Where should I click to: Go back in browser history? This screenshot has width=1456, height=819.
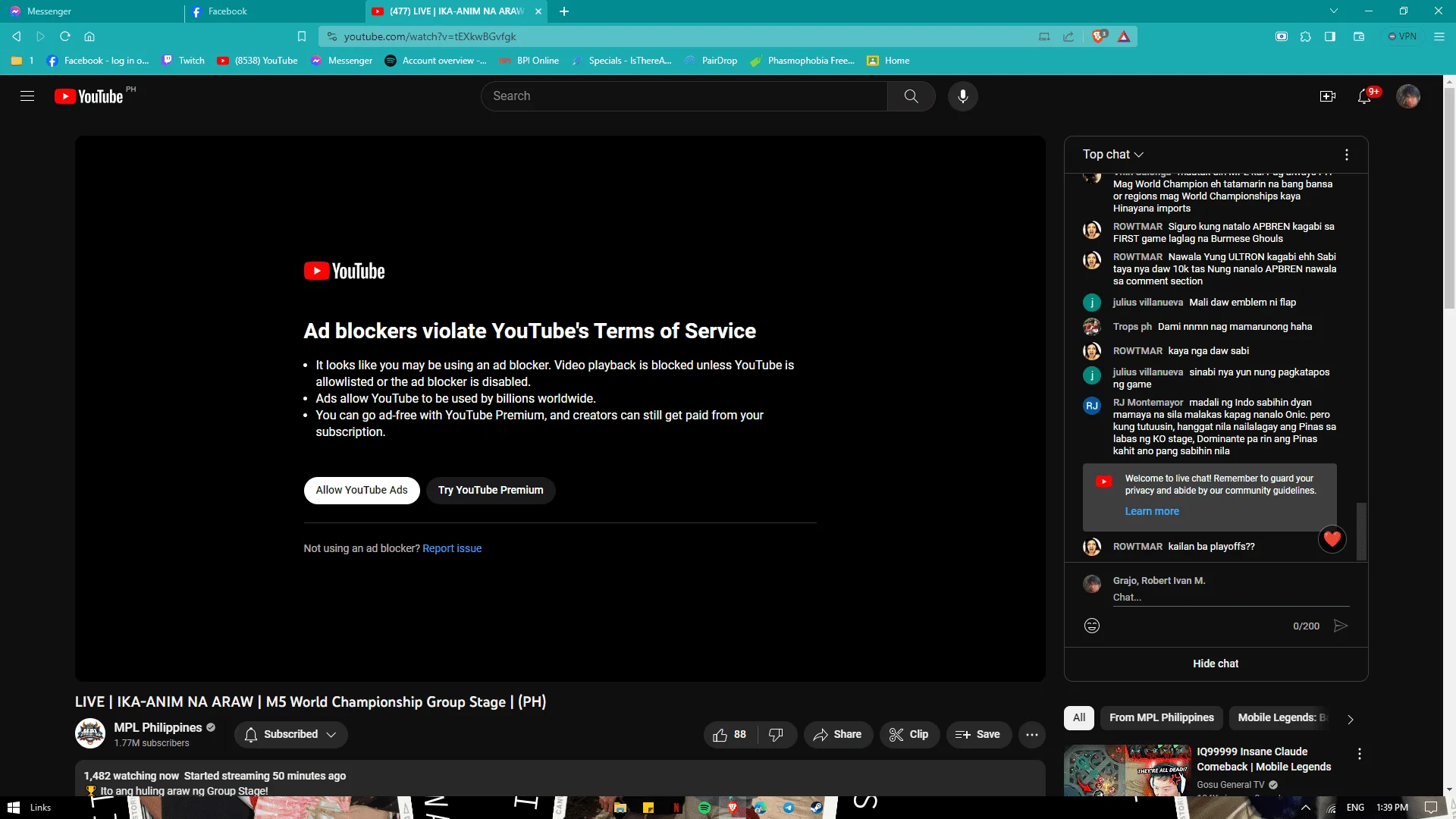click(17, 36)
